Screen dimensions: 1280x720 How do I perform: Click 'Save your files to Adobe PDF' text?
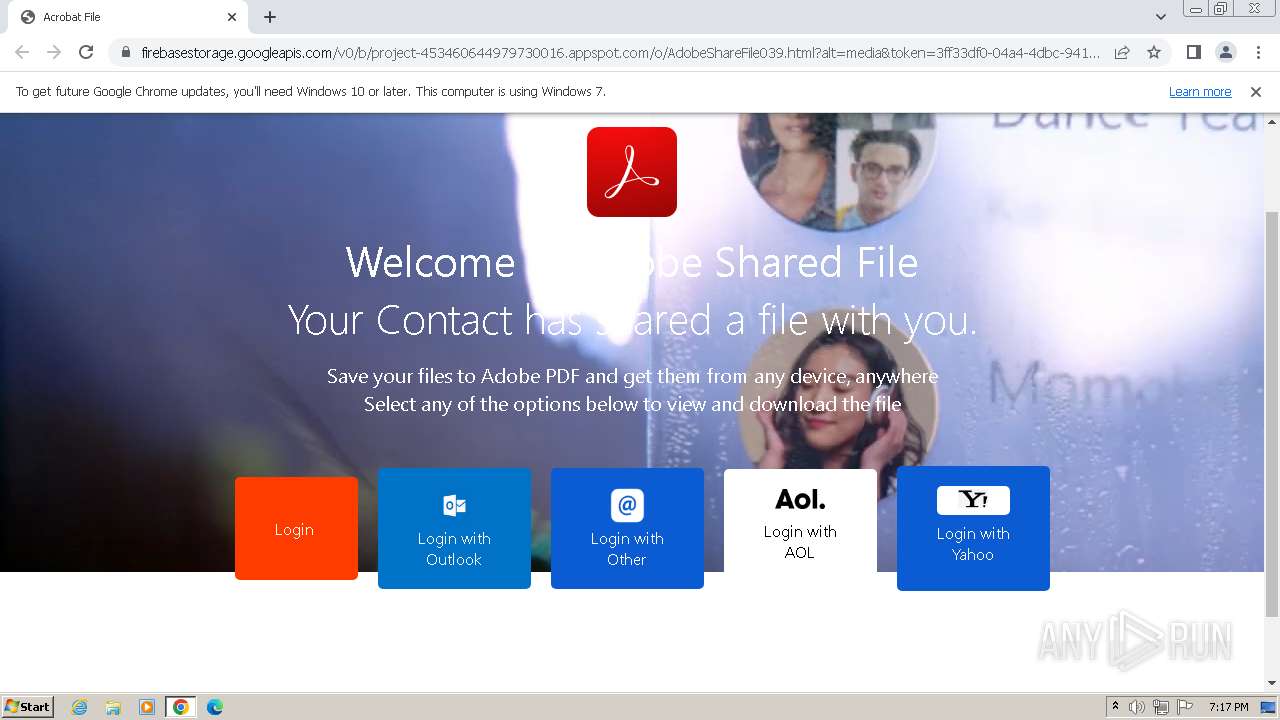(x=632, y=376)
